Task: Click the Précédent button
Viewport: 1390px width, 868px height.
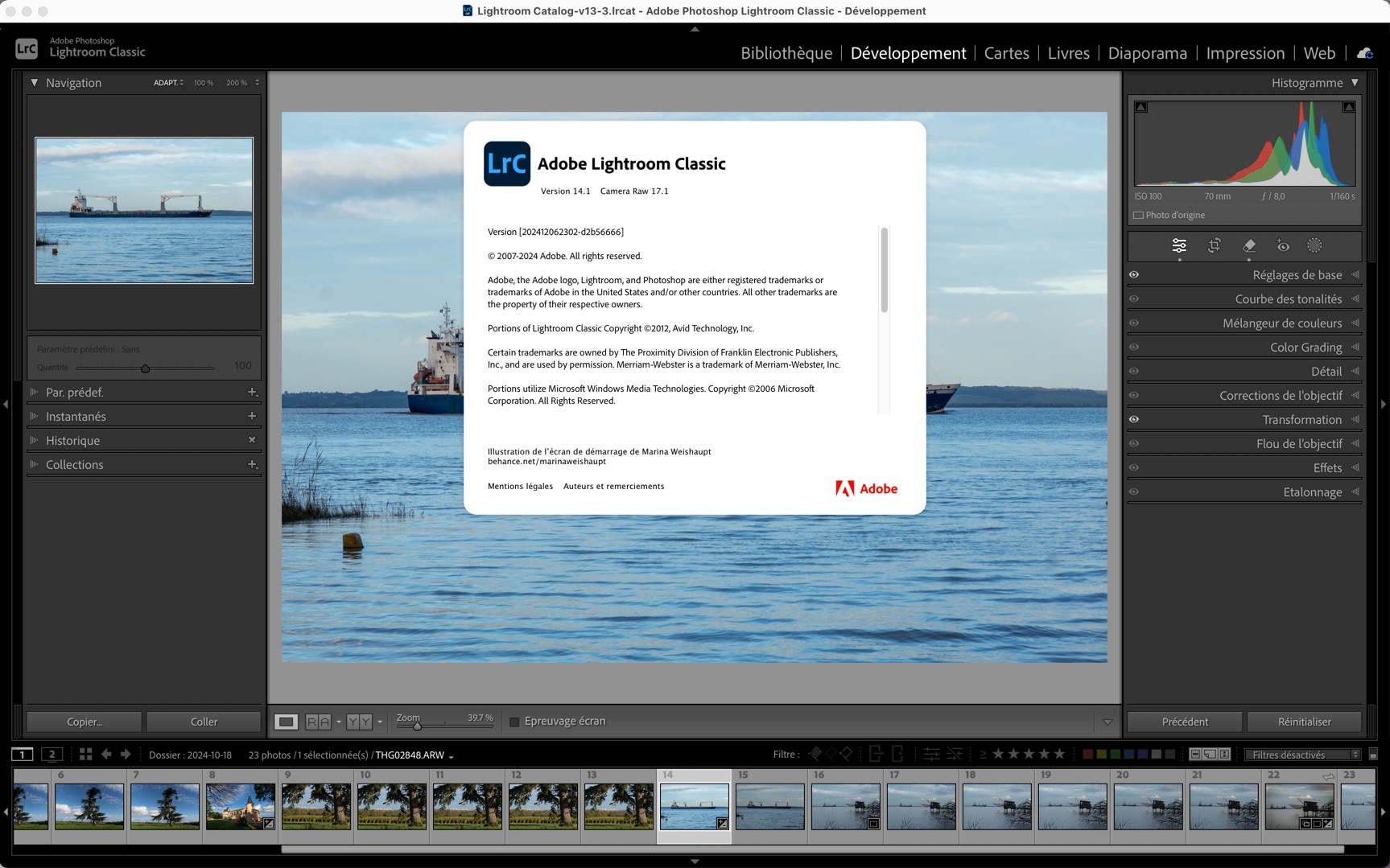Action: [x=1185, y=722]
